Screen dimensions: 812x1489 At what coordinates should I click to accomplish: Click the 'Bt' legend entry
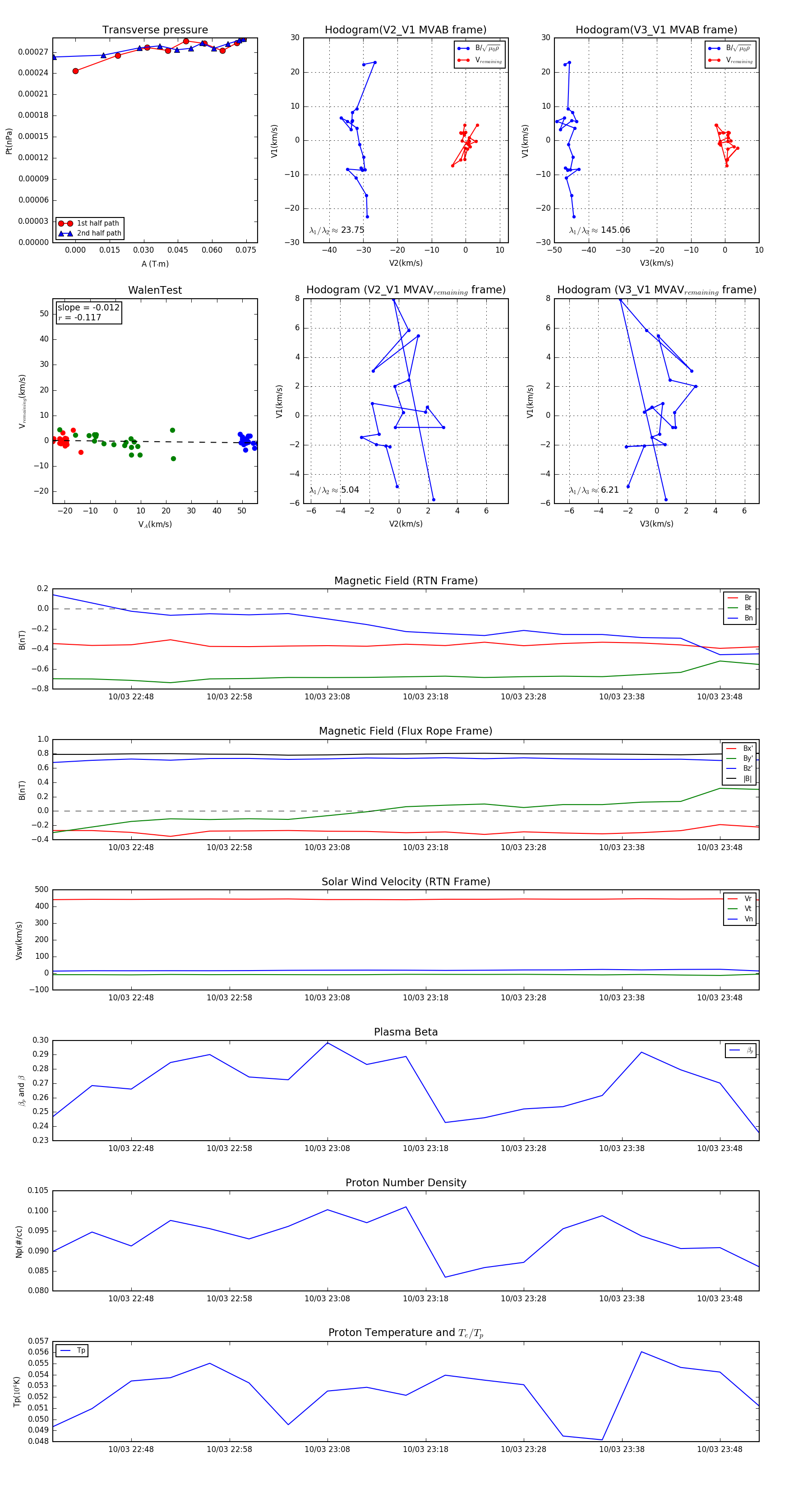click(x=740, y=607)
